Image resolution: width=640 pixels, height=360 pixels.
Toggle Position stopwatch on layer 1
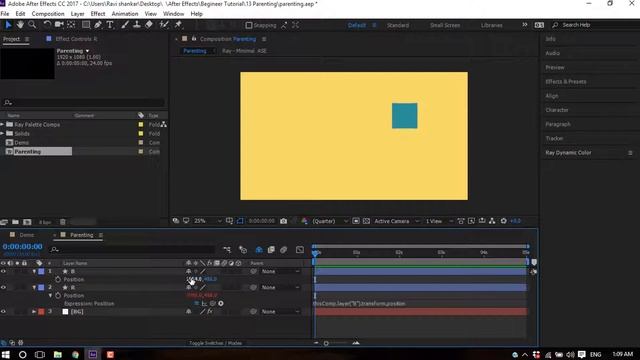tap(58, 280)
